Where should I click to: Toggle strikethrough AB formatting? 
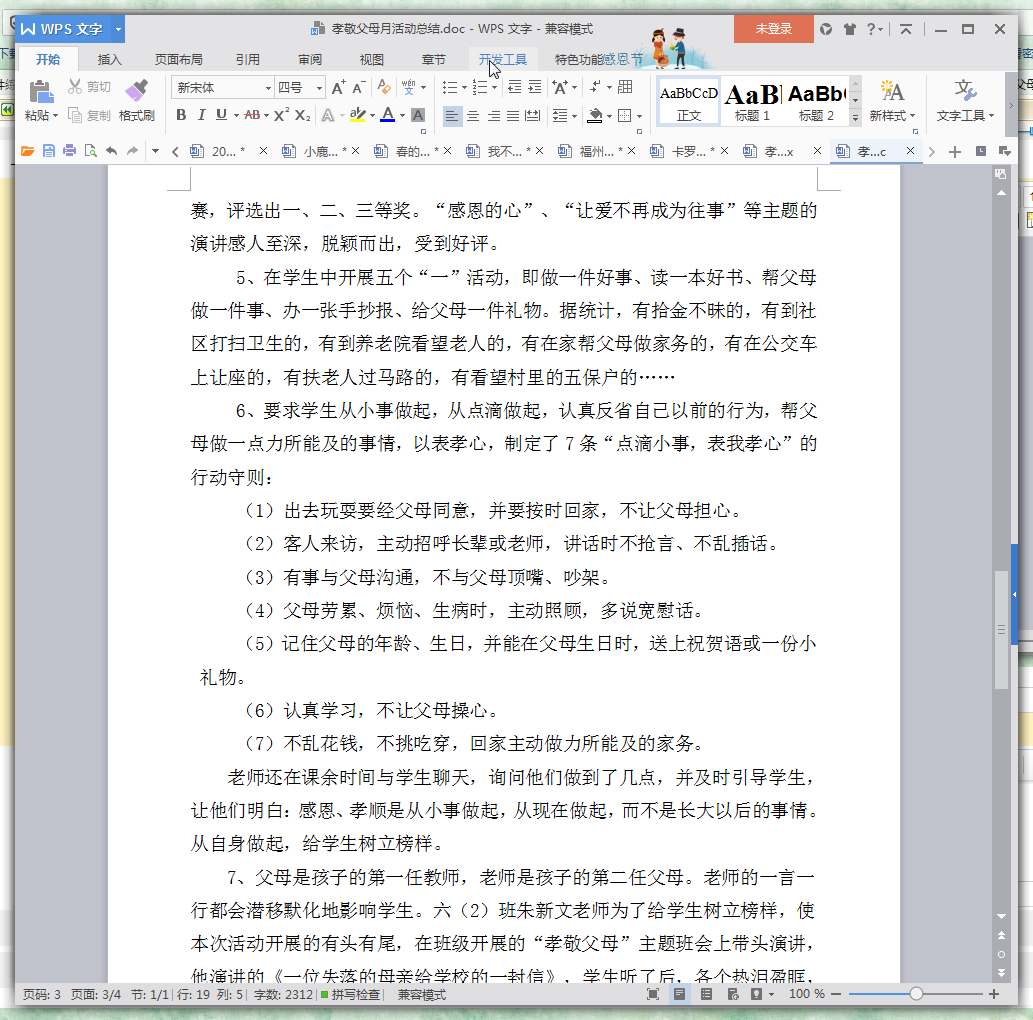(x=252, y=115)
